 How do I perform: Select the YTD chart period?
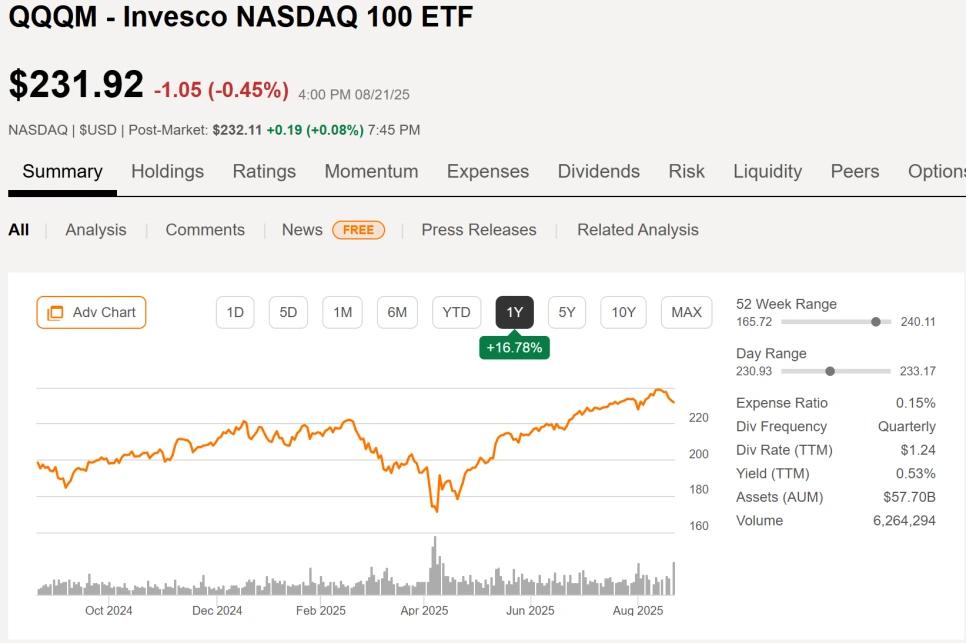point(456,312)
